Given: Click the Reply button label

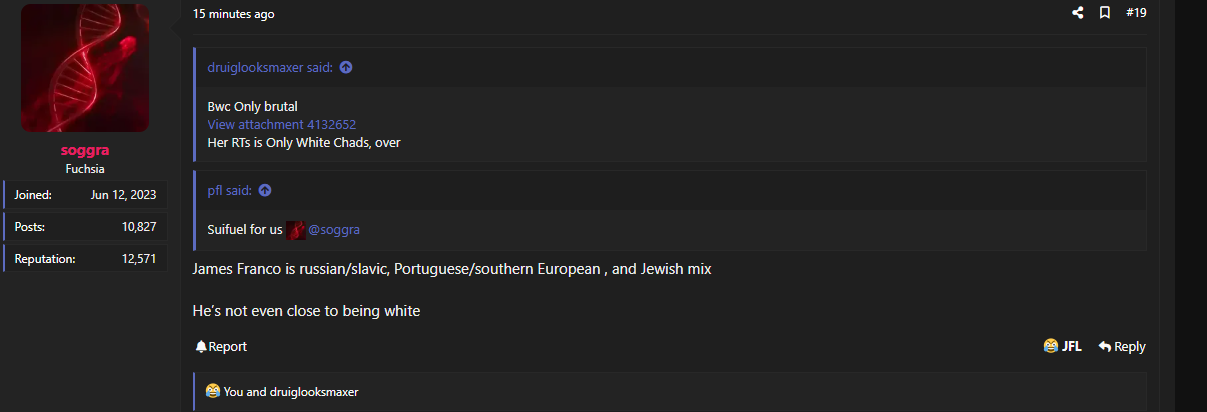Looking at the screenshot, I should (1130, 347).
